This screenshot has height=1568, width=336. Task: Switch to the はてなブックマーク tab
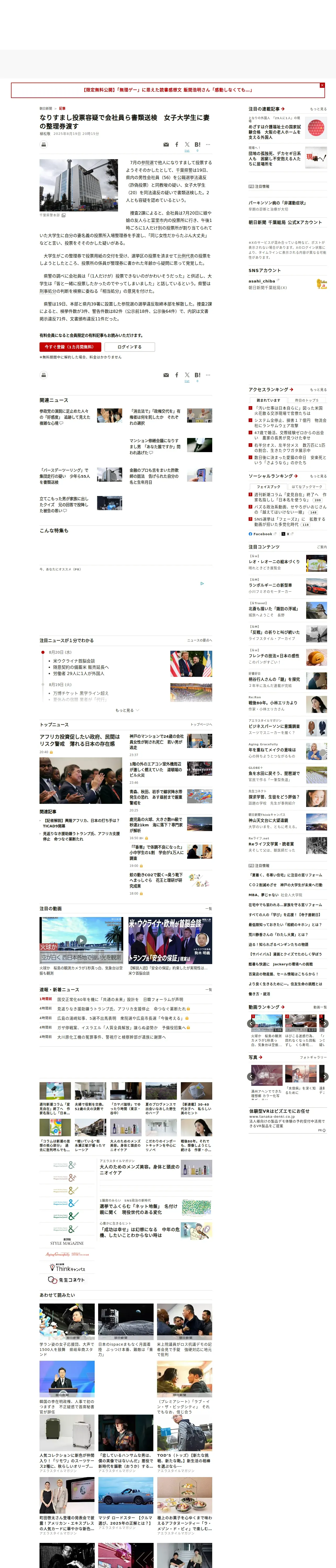(x=307, y=487)
